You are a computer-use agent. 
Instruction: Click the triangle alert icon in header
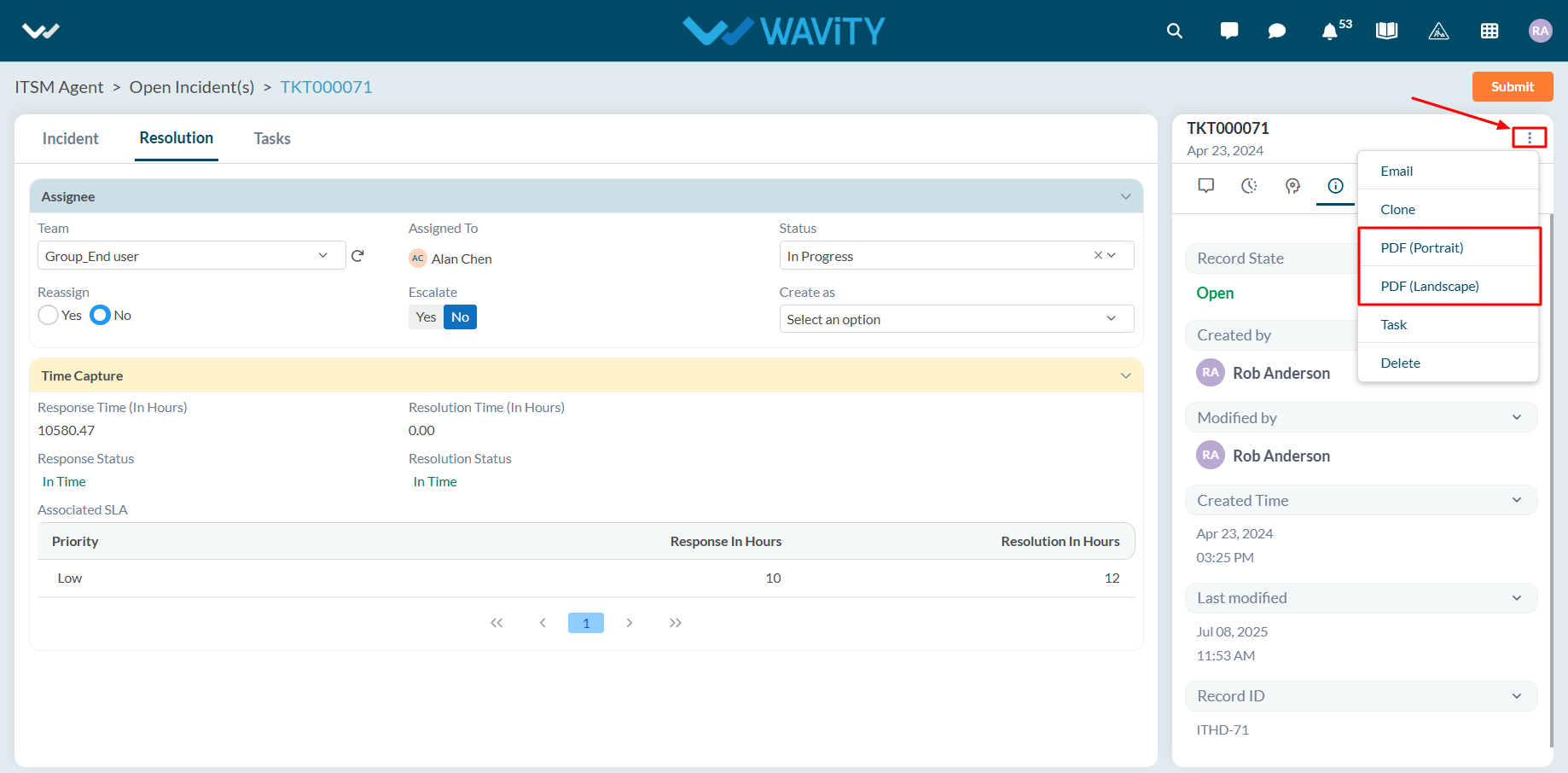1439,31
